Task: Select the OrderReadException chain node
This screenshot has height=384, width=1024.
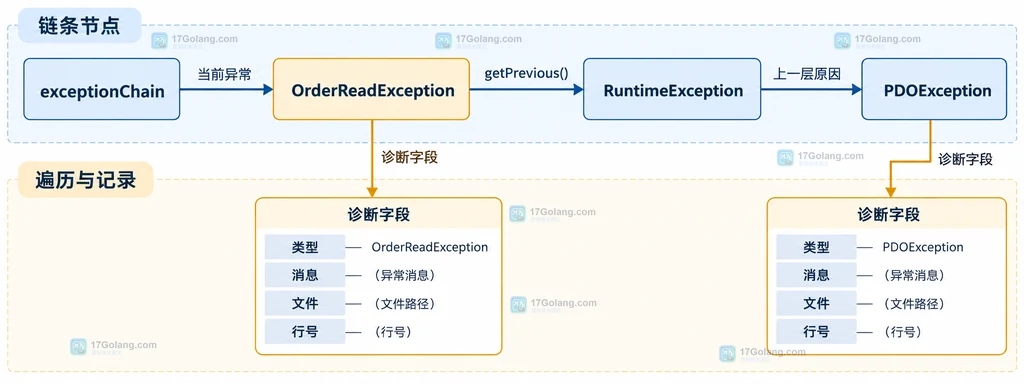Action: pos(371,89)
